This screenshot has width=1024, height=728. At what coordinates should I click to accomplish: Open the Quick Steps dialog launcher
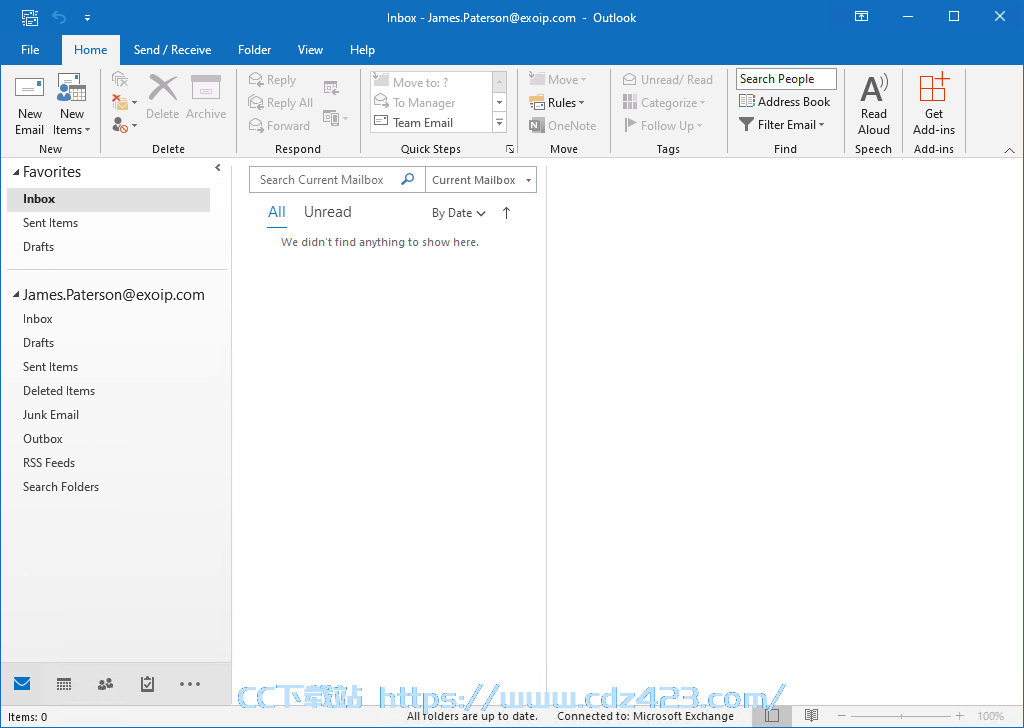click(510, 150)
